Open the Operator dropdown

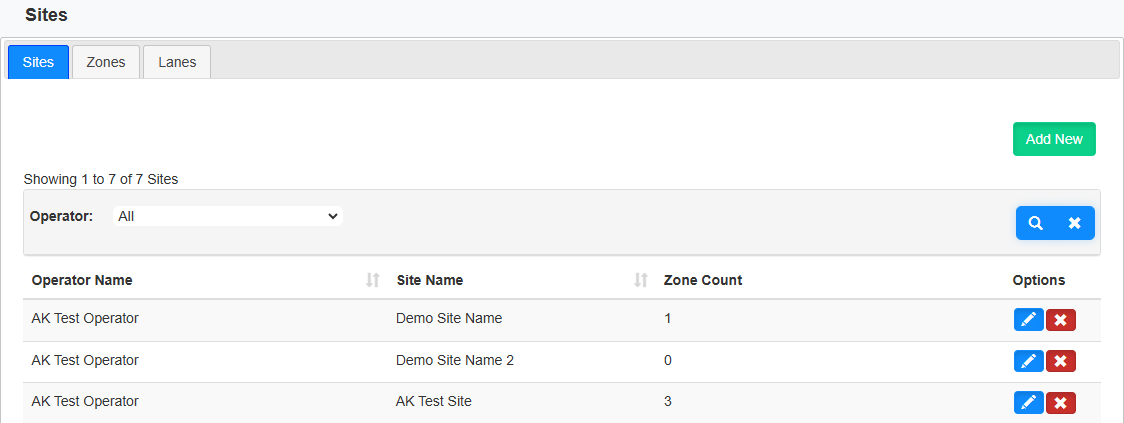pos(228,216)
